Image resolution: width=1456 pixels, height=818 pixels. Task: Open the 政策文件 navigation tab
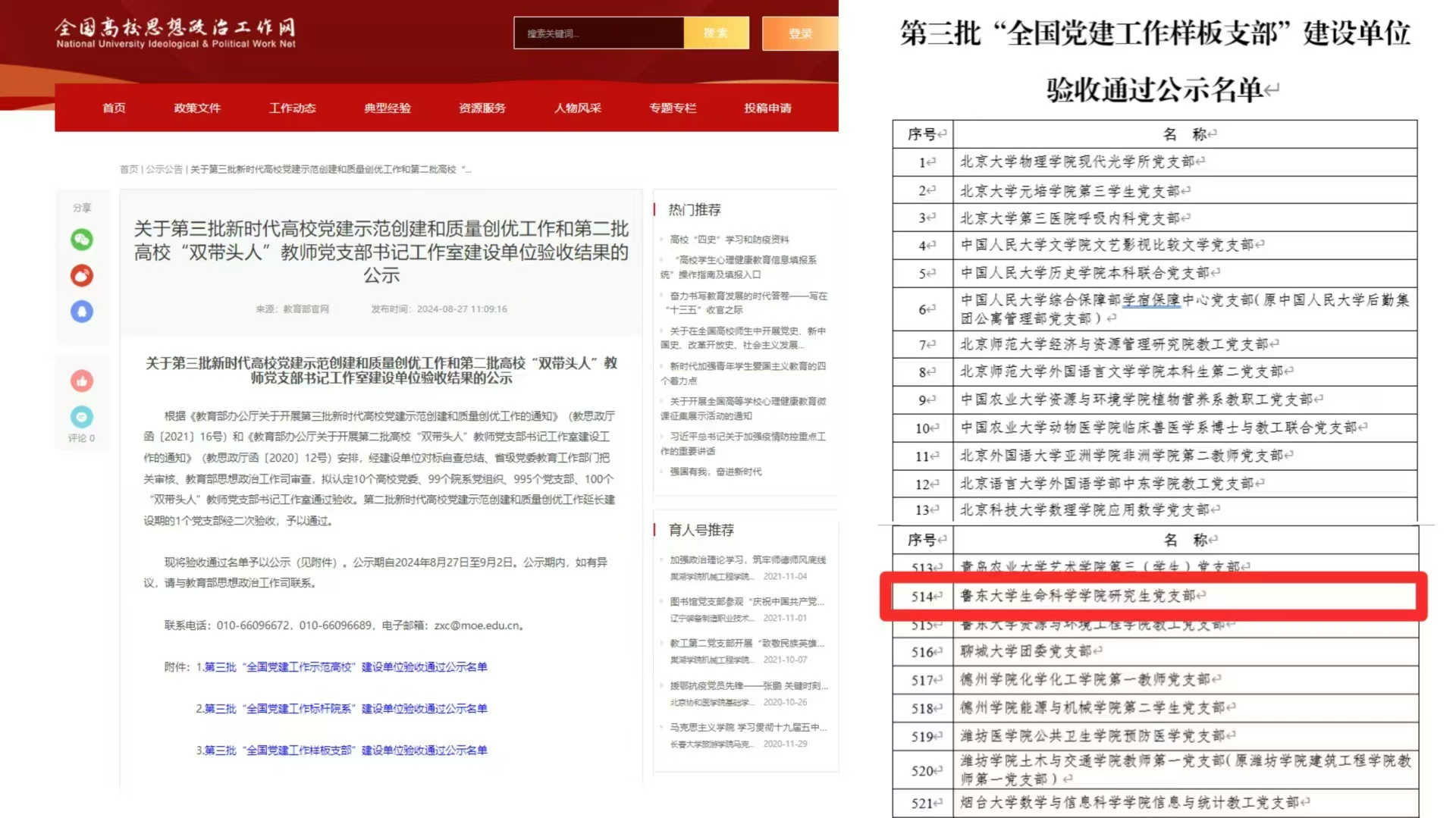coord(197,108)
